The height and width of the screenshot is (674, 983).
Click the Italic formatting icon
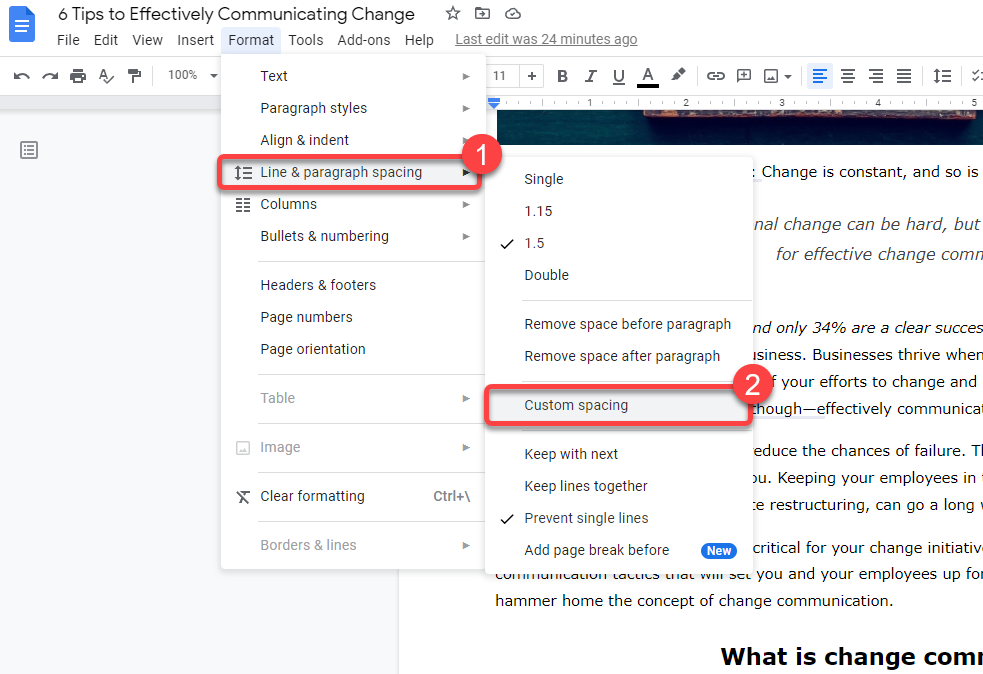pyautogui.click(x=590, y=76)
